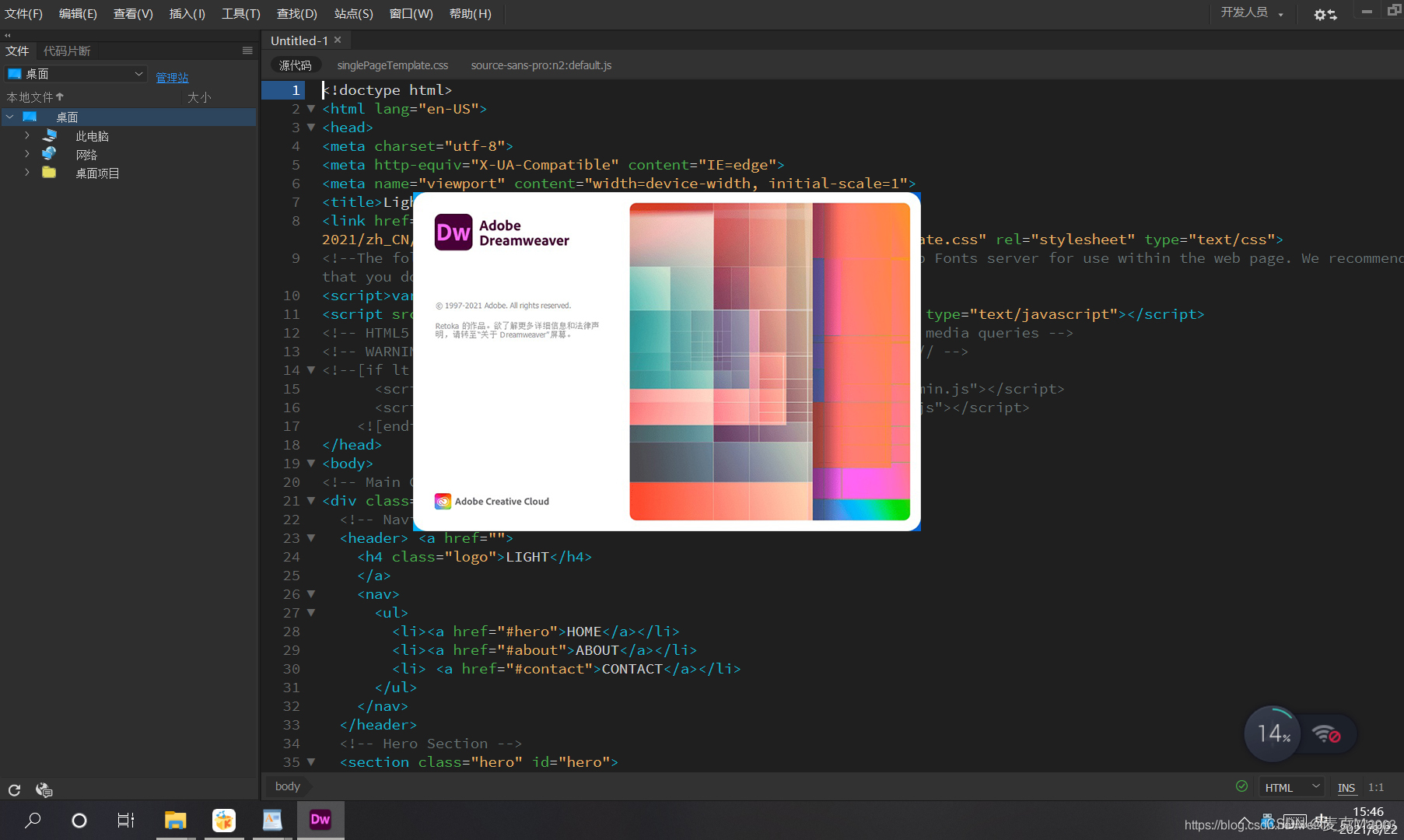Open the 编辑(E) menu
The height and width of the screenshot is (840, 1404).
pos(78,14)
